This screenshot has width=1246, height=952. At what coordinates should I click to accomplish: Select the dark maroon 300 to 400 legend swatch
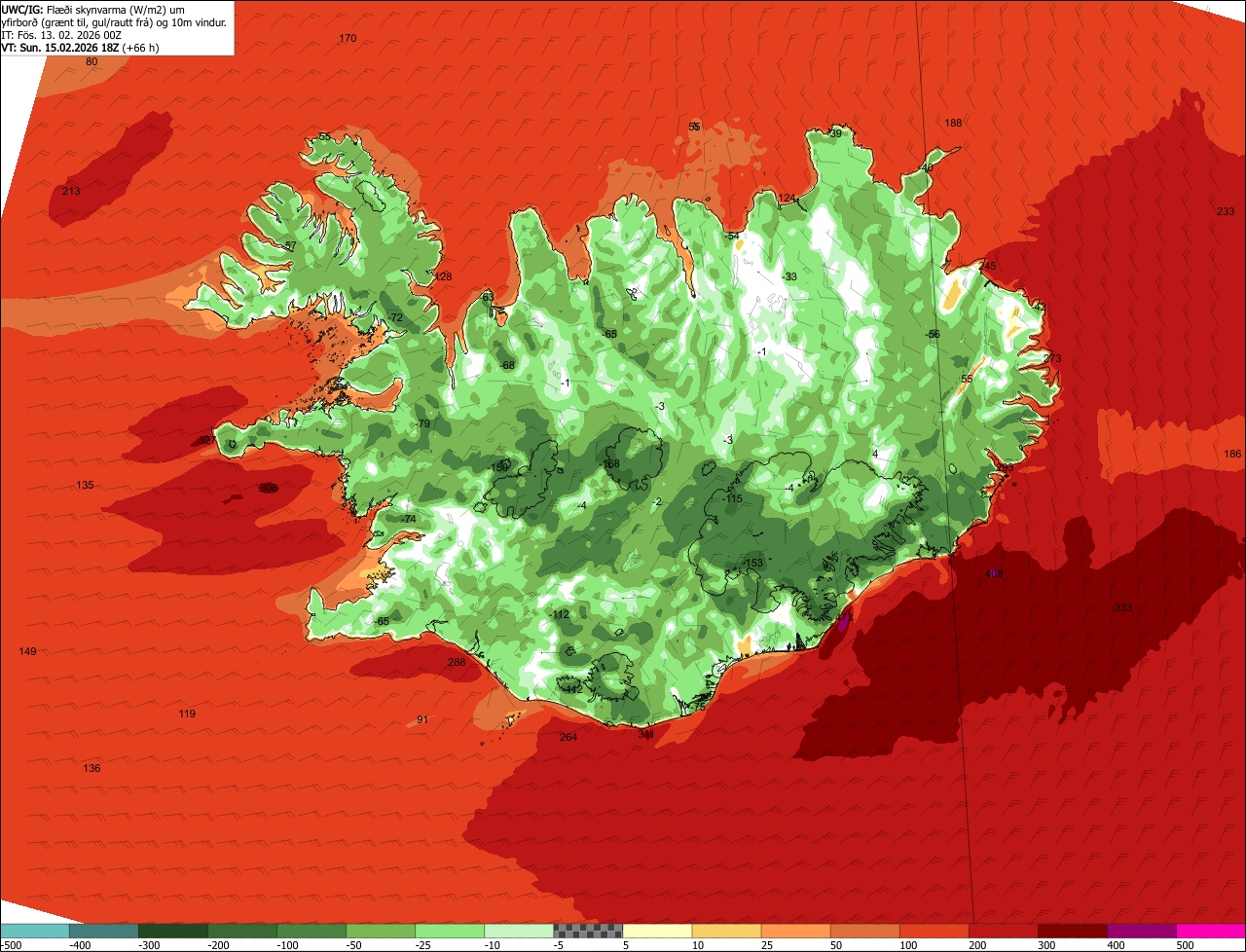coord(1073,930)
